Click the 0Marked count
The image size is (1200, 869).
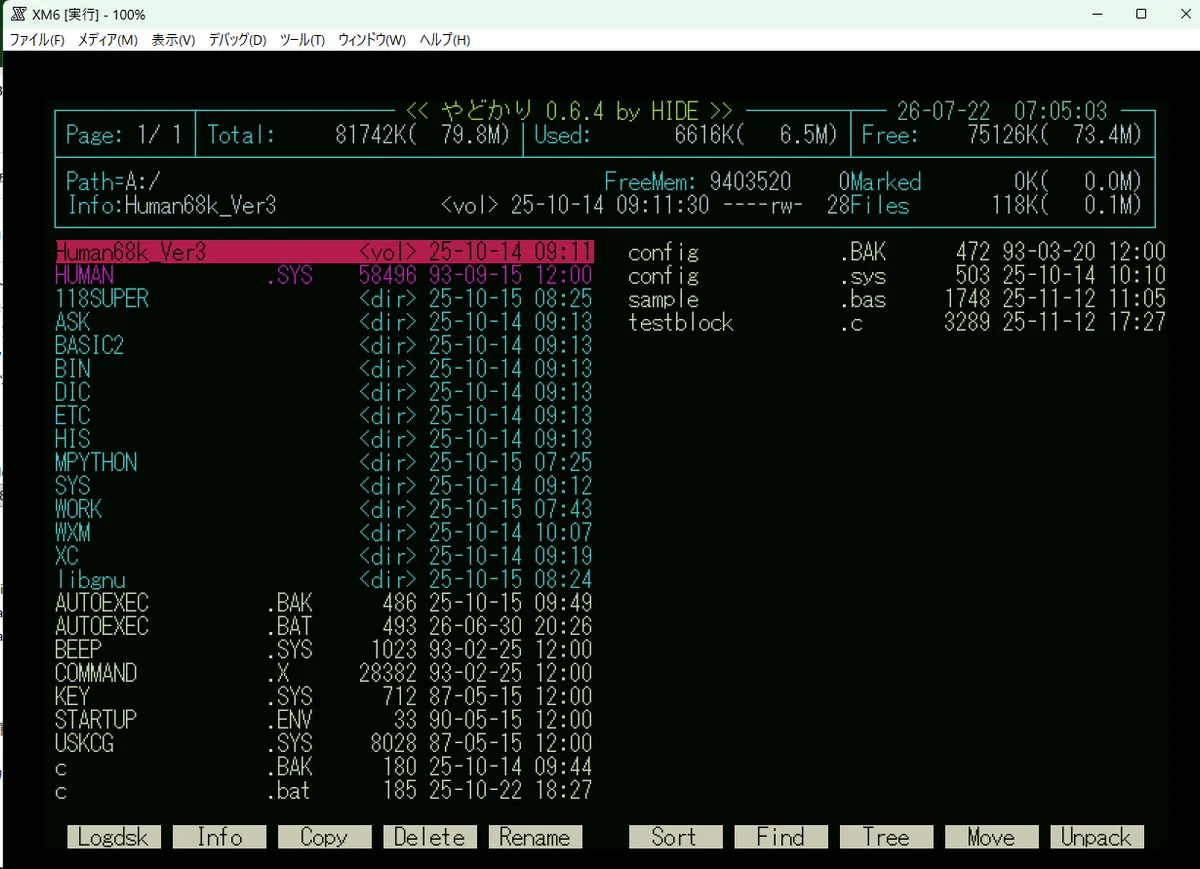[880, 182]
